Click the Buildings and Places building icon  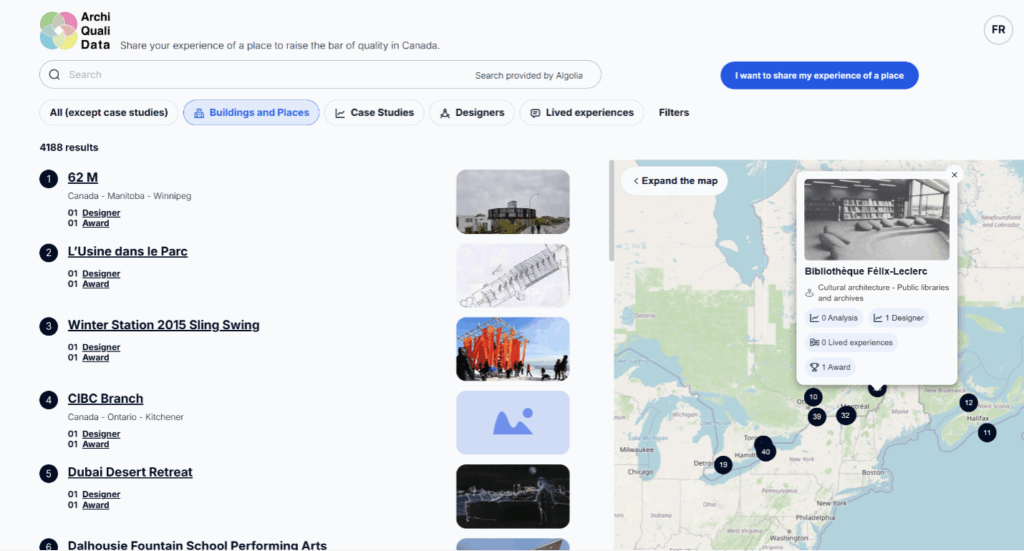pyautogui.click(x=199, y=113)
